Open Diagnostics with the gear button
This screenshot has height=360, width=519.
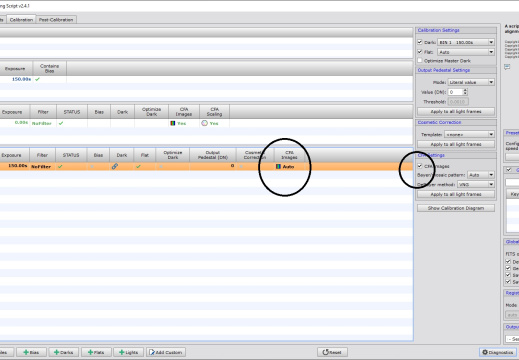click(x=497, y=352)
